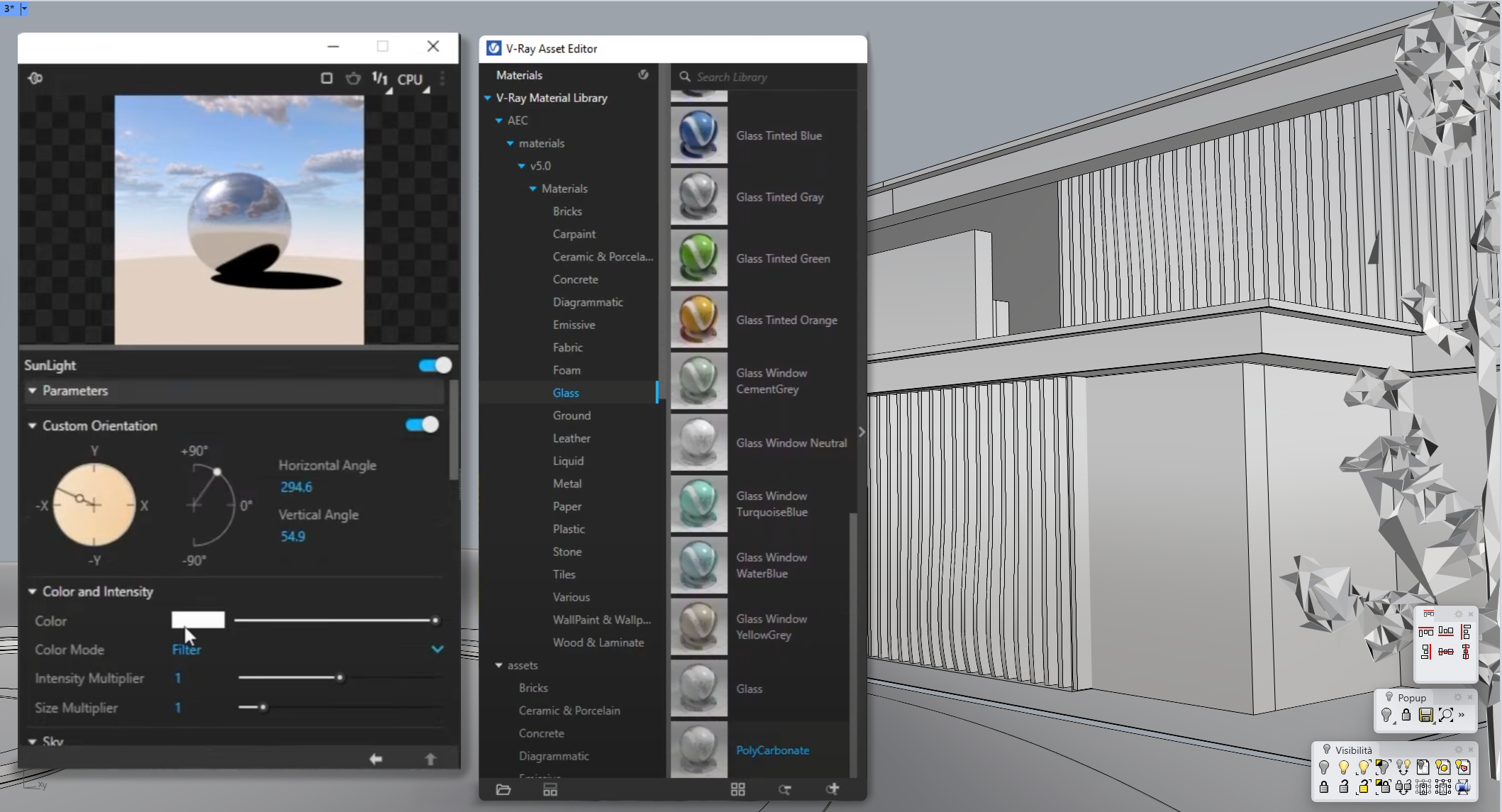Image resolution: width=1502 pixels, height=812 pixels.
Task: Open the 1/1 preview ratio button
Action: pyautogui.click(x=382, y=80)
